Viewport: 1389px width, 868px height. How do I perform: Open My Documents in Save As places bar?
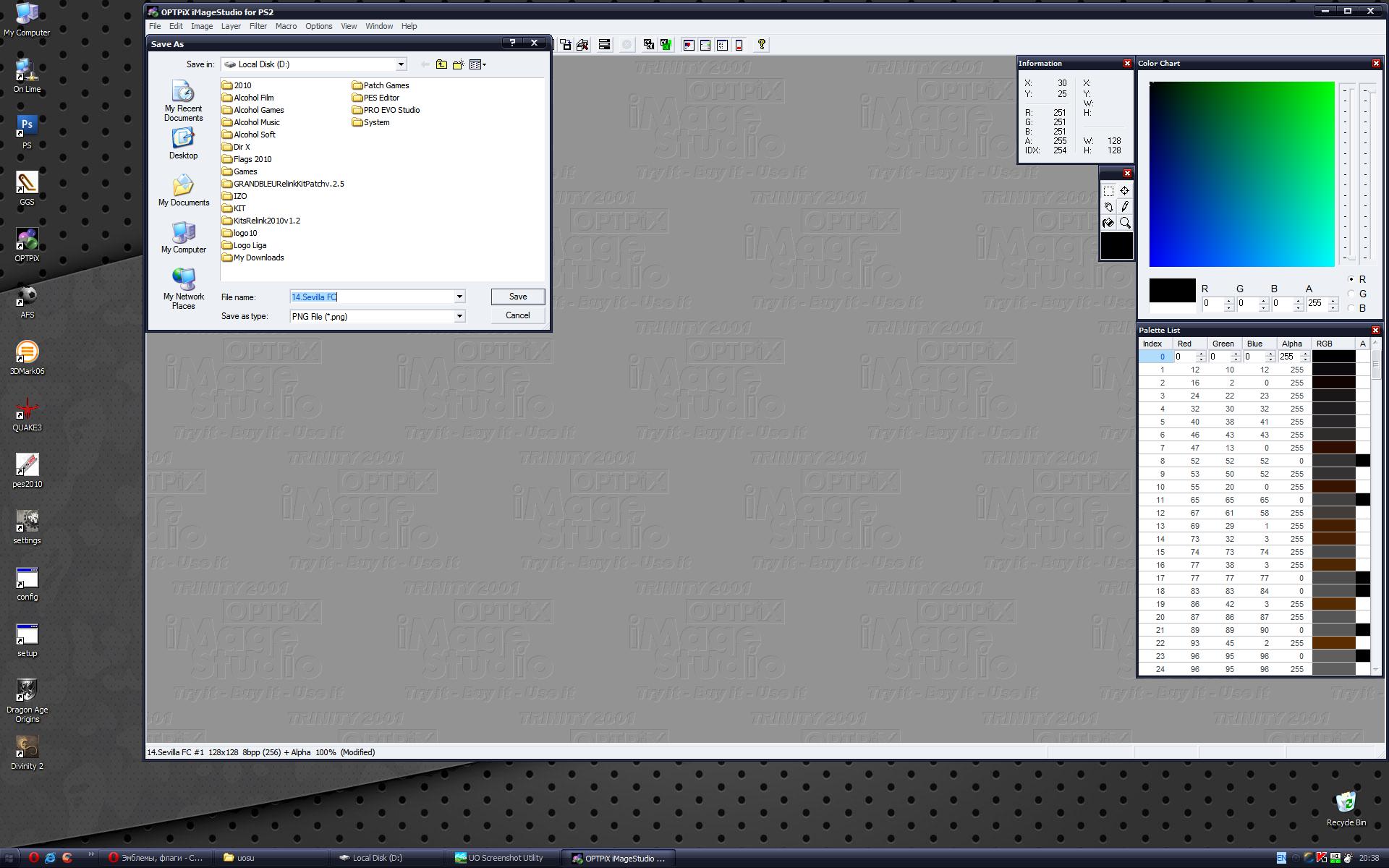coord(183,190)
